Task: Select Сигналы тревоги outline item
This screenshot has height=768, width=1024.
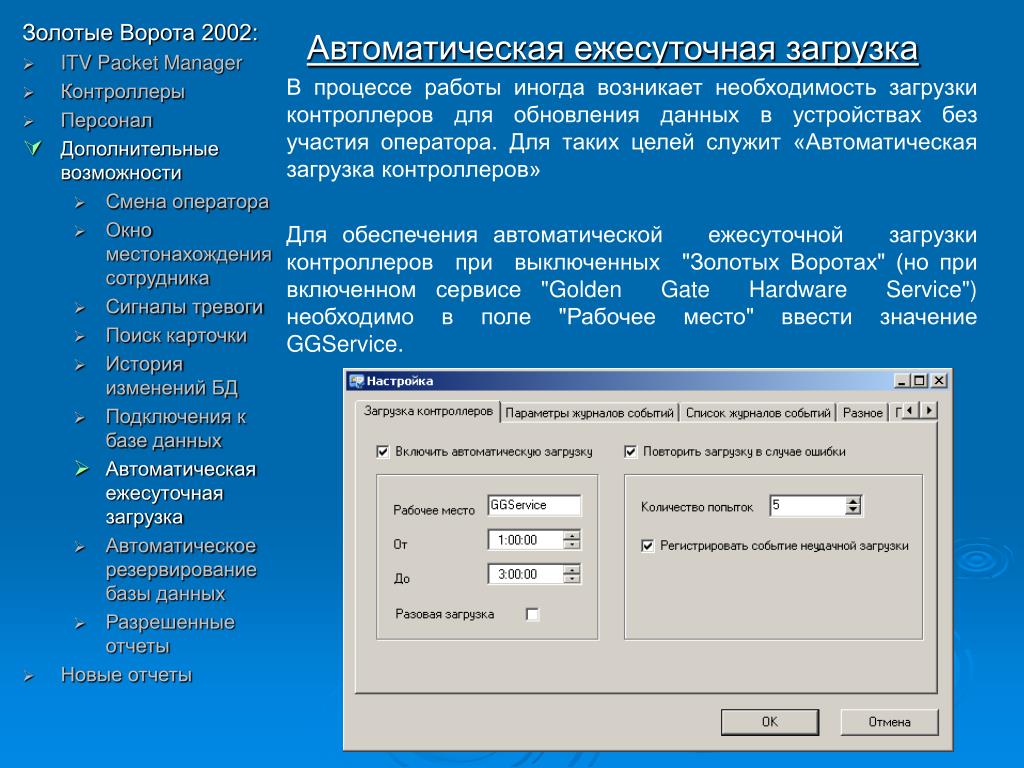Action: tap(184, 306)
